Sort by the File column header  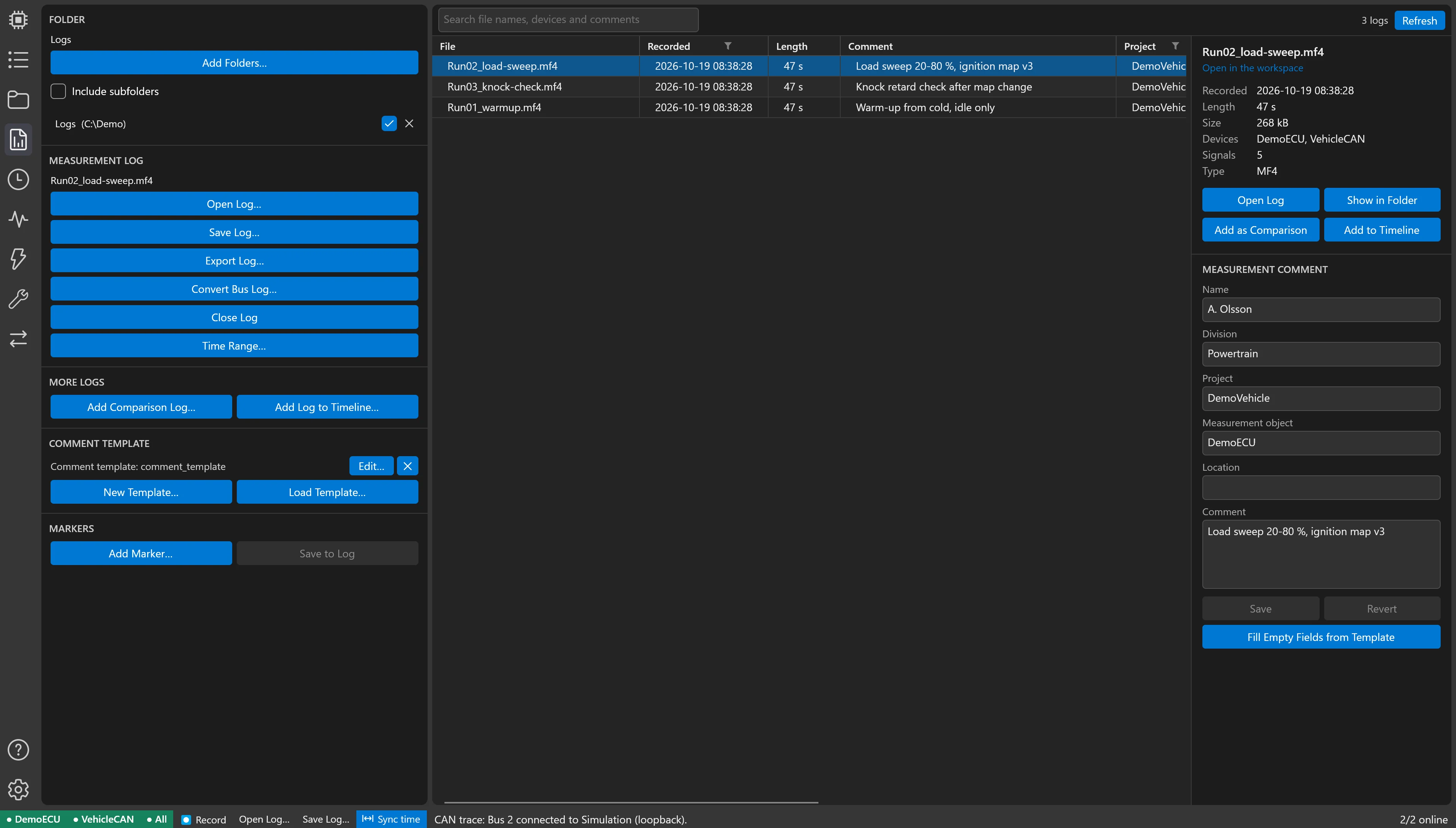(535, 46)
